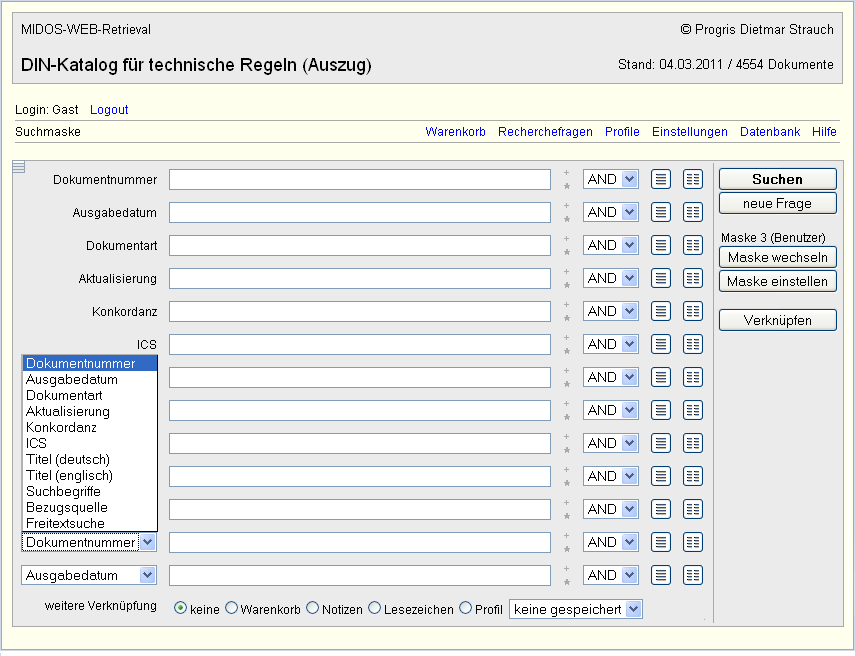Click the two-column table icon in the Aktualisierung row

693,278
